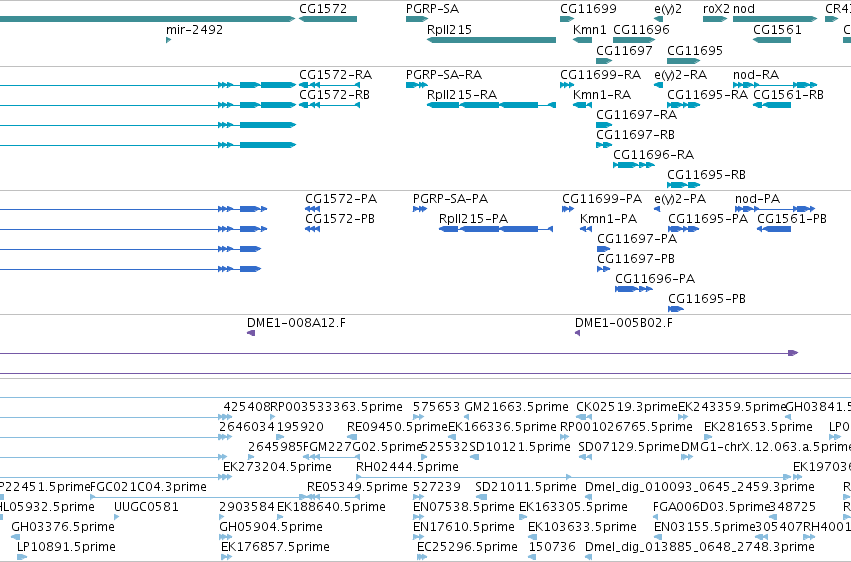Click the CG11696 gene label

click(641, 29)
